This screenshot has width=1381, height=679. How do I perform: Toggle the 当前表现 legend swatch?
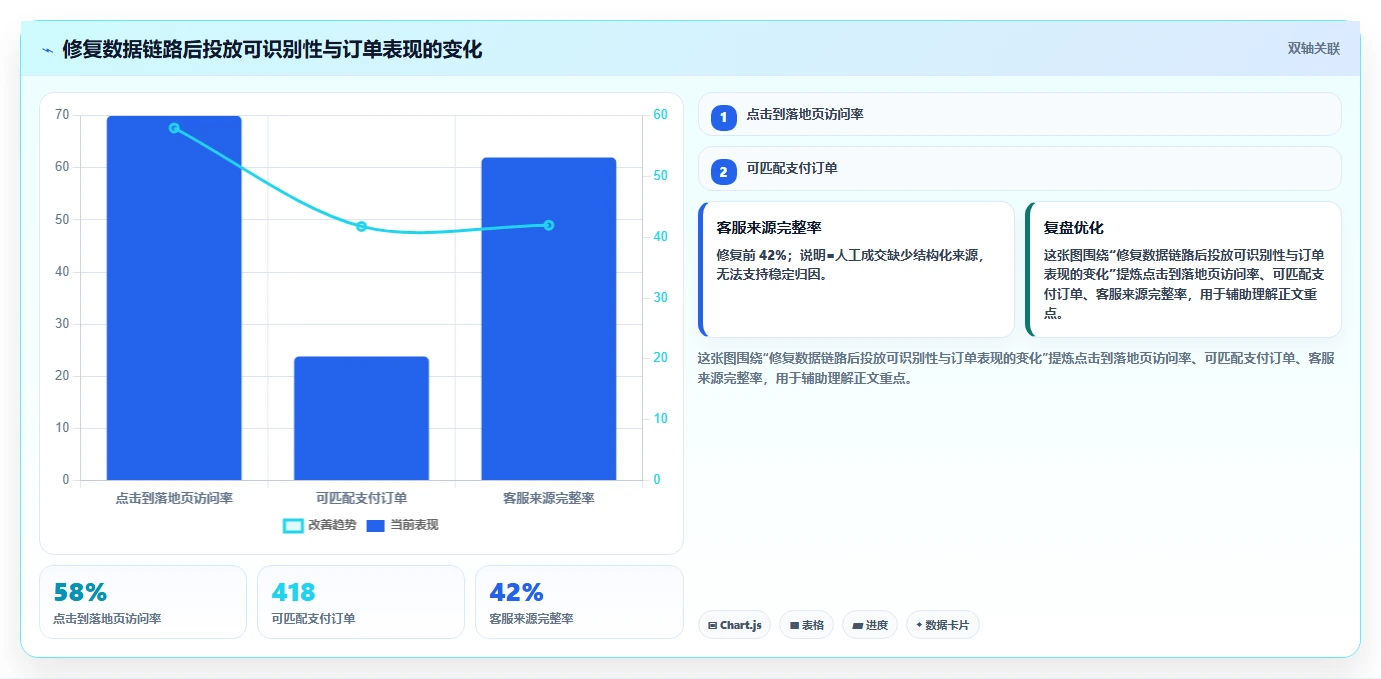(x=376, y=525)
